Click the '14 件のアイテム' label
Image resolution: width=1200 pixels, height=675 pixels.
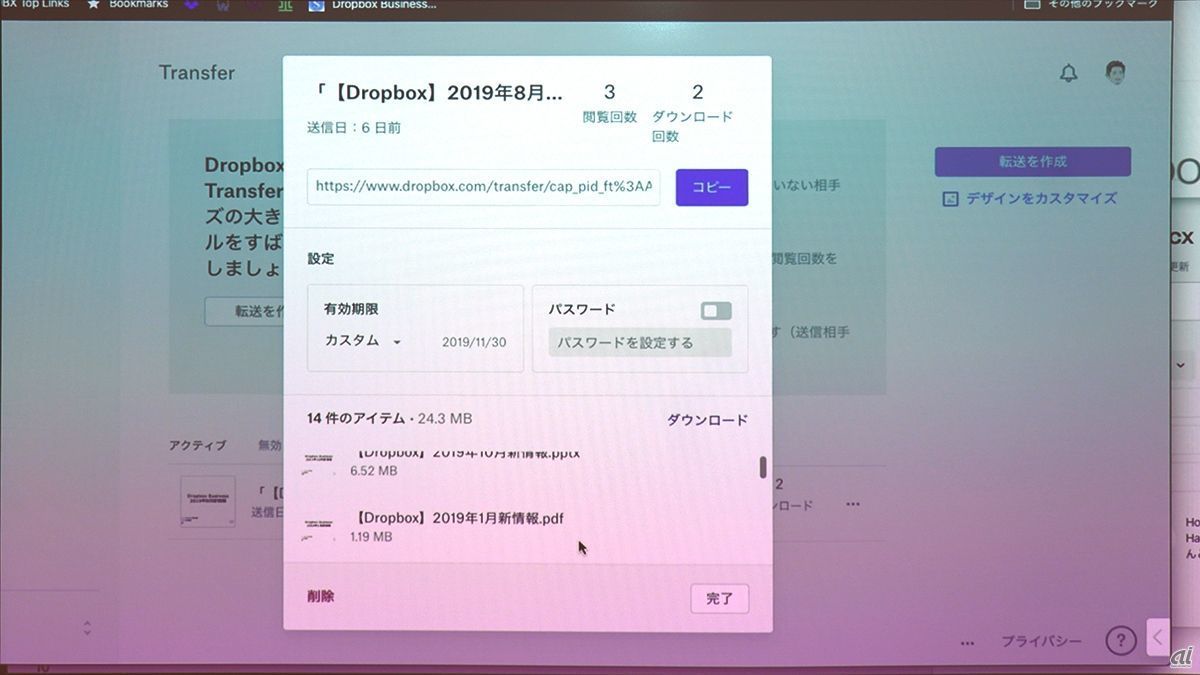pyautogui.click(x=356, y=418)
